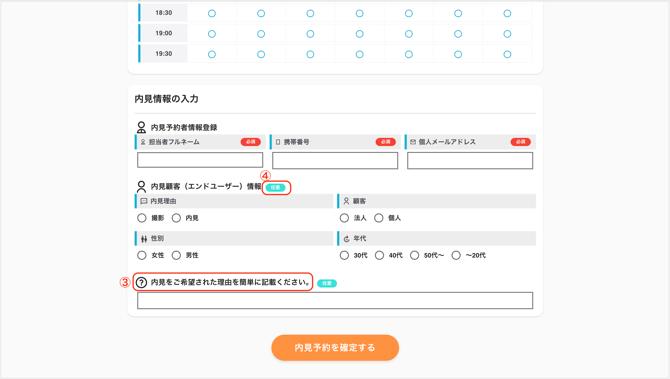Click the question mark icon before 内見をご希望された理由
The image size is (670, 379).
[141, 282]
